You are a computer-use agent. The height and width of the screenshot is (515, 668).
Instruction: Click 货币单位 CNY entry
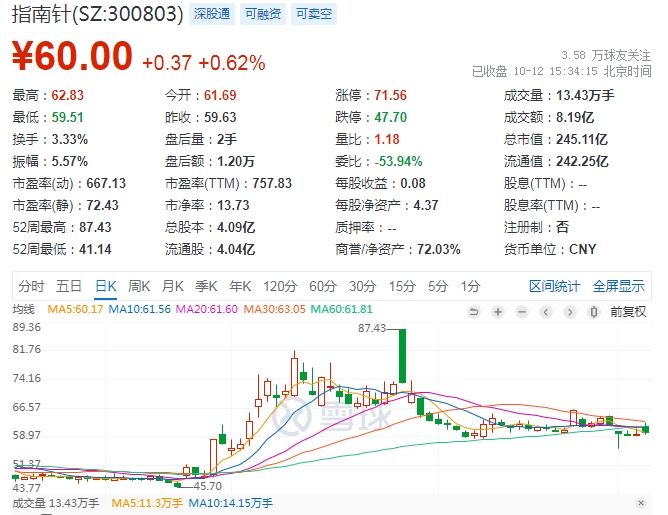pos(550,249)
